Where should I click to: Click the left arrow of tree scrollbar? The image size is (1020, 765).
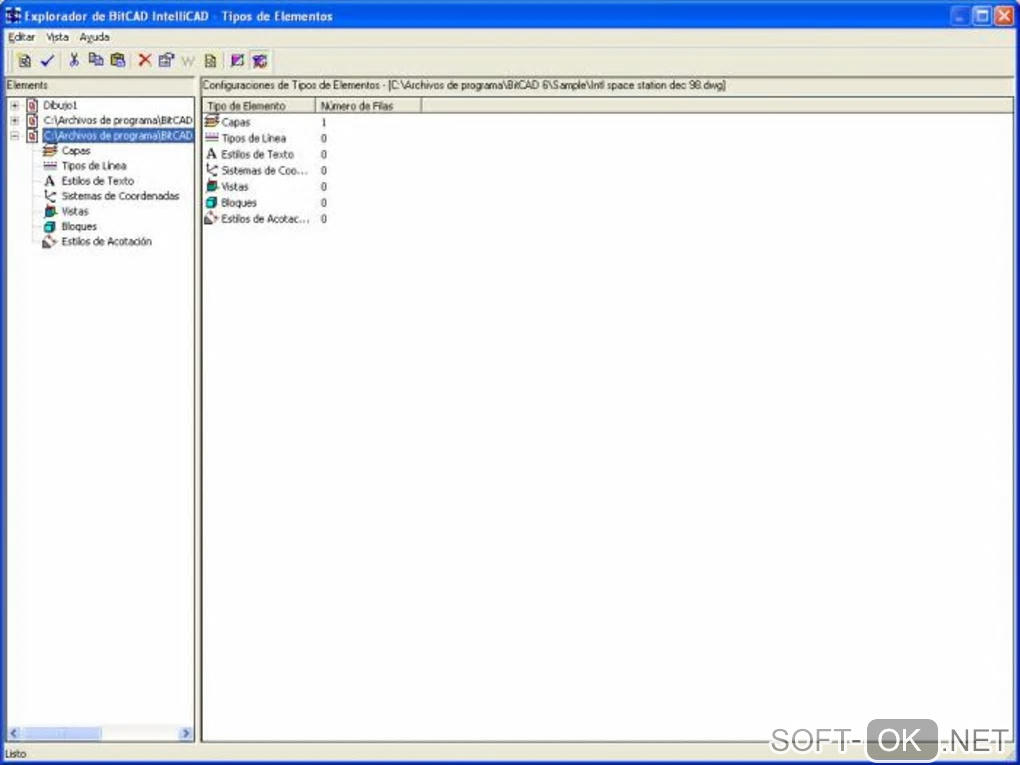click(x=14, y=734)
